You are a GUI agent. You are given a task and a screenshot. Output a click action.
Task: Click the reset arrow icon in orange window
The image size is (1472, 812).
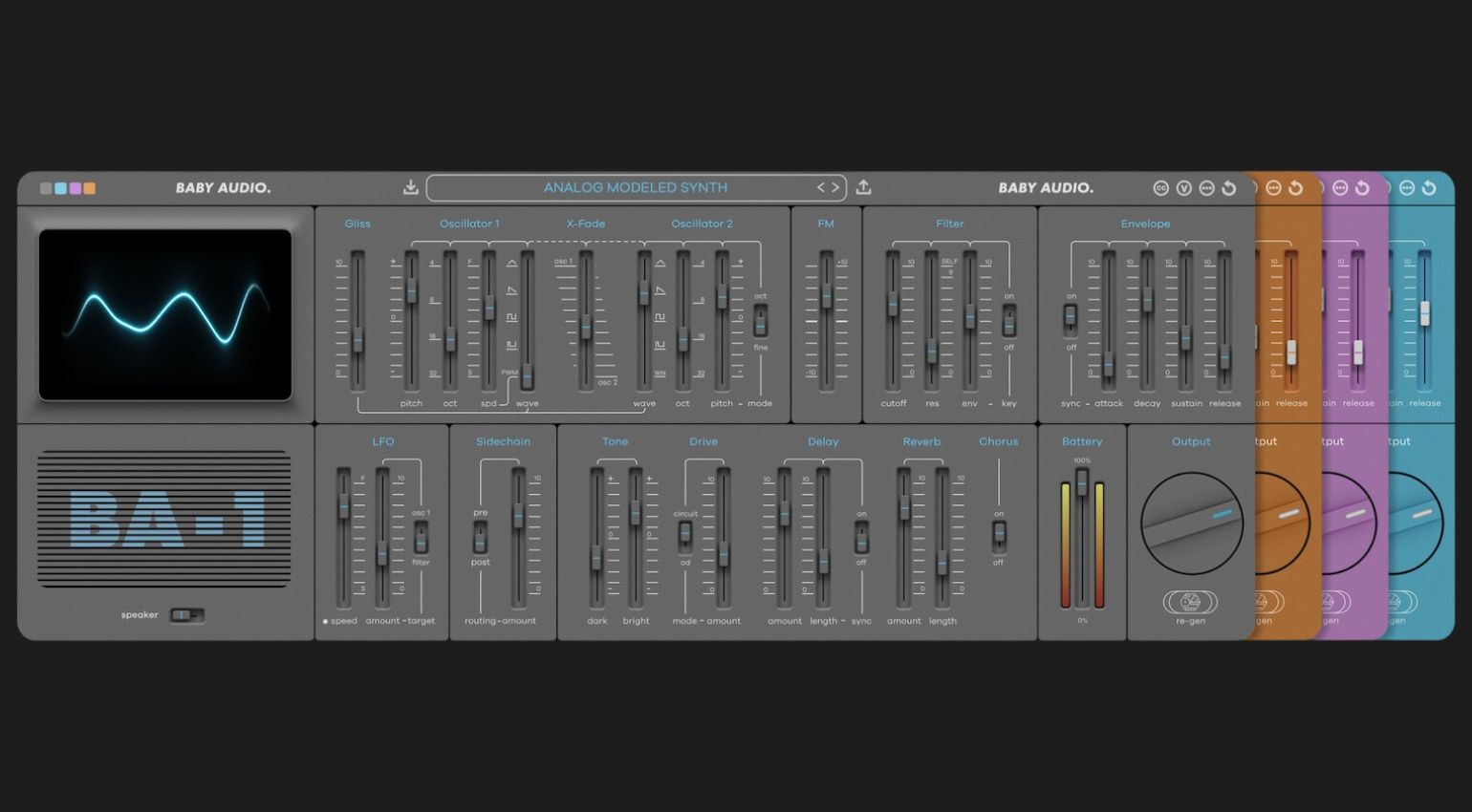click(1295, 188)
